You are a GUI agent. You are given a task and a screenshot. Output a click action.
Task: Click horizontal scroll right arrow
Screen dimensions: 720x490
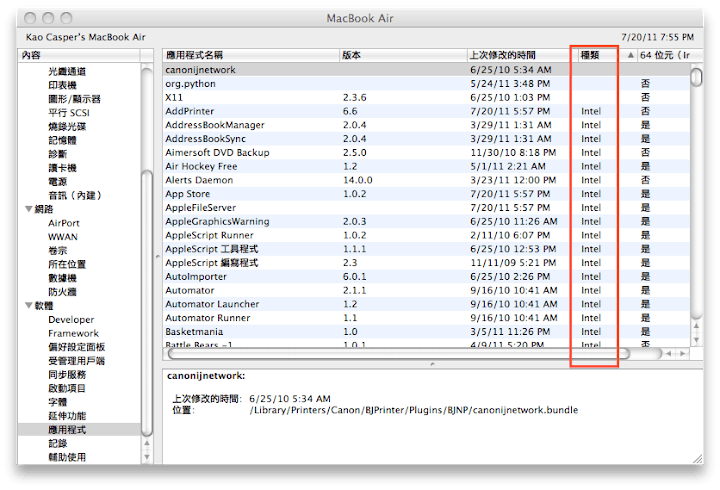[683, 354]
